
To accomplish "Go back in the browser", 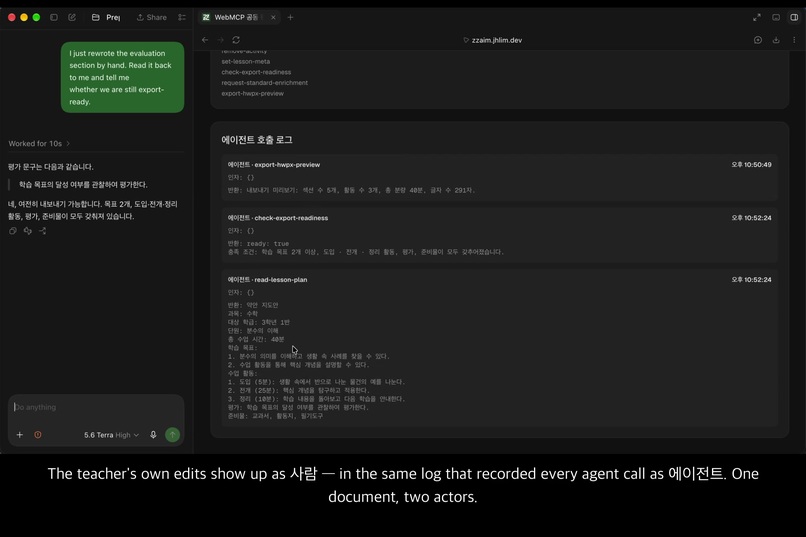I will pyautogui.click(x=205, y=40).
